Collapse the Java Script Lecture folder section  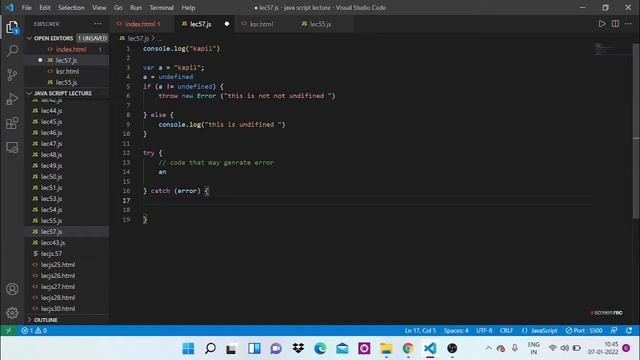[63, 93]
